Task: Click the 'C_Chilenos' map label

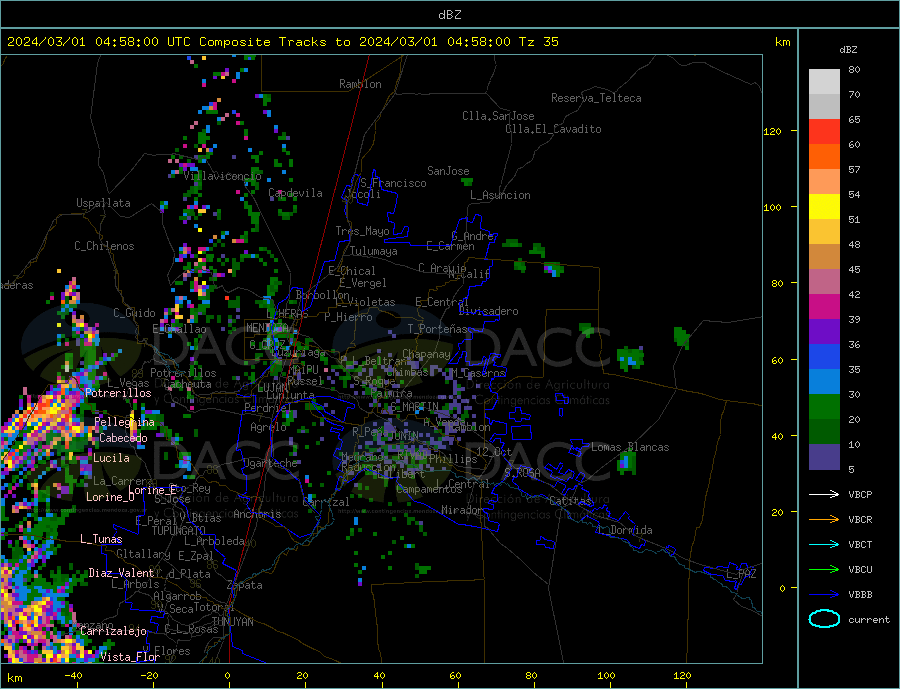Action: (104, 246)
